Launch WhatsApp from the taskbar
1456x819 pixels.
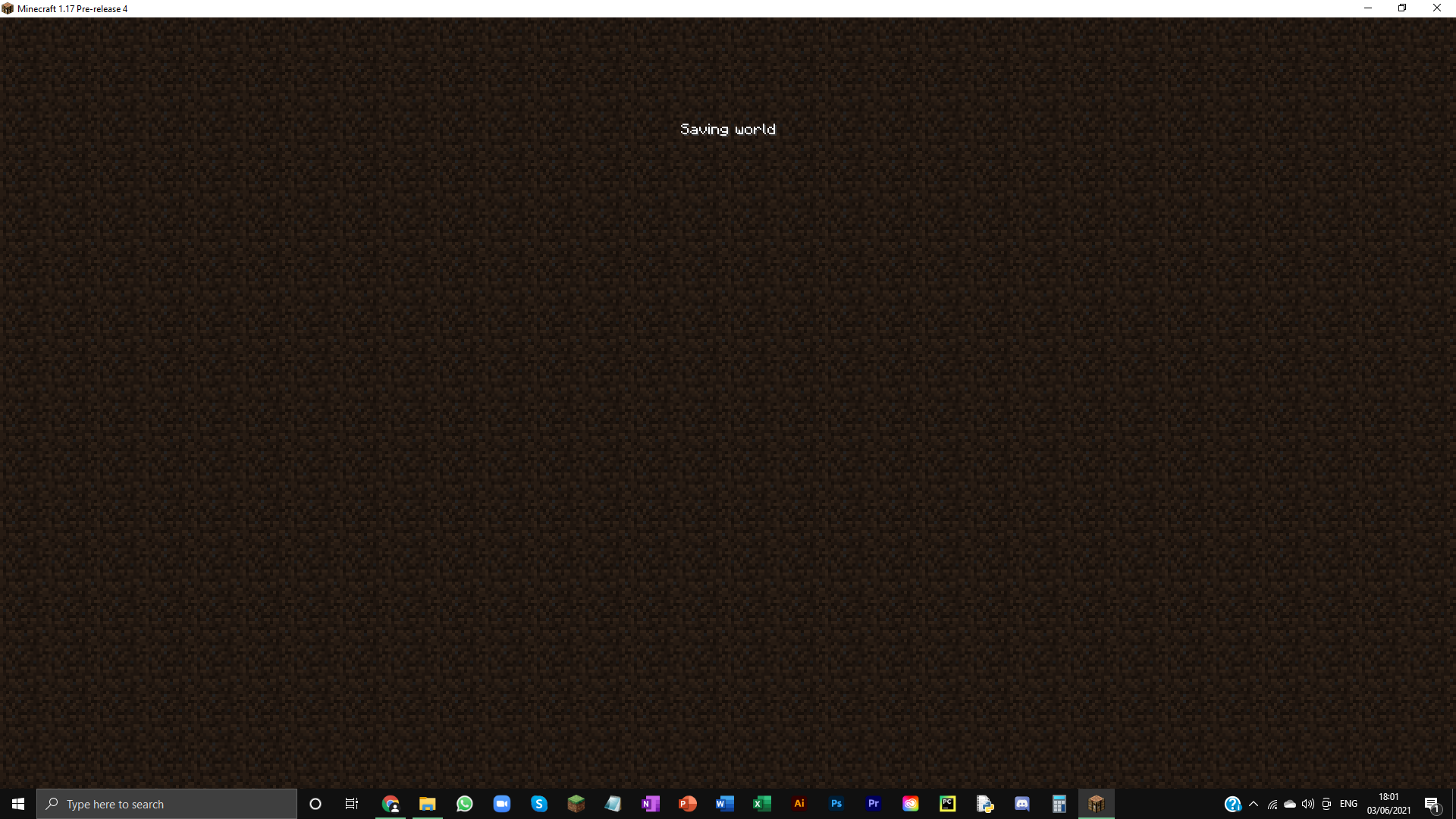pyautogui.click(x=465, y=804)
